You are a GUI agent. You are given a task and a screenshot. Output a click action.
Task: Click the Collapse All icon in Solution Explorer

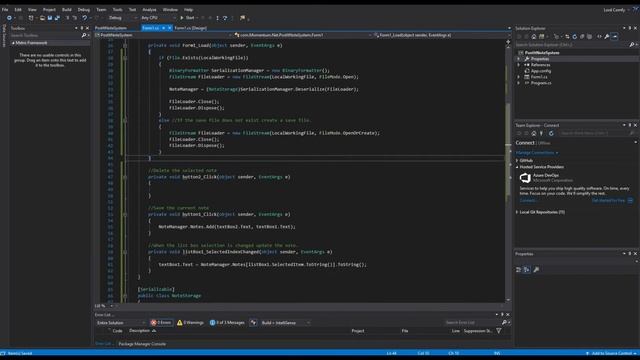[x=582, y=37]
